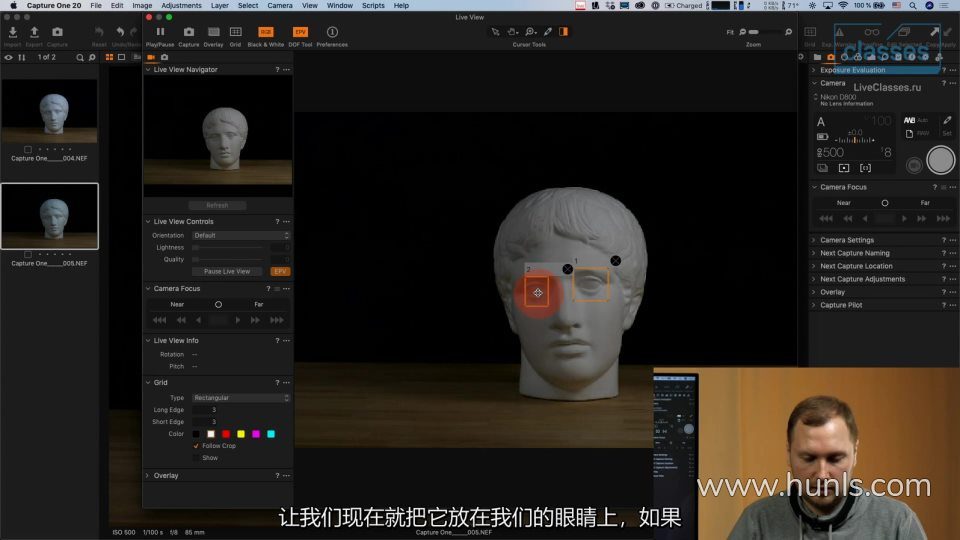Select the Capture One 005.NEF thumbnail
Viewport: 960px width, 540px height.
click(x=49, y=216)
